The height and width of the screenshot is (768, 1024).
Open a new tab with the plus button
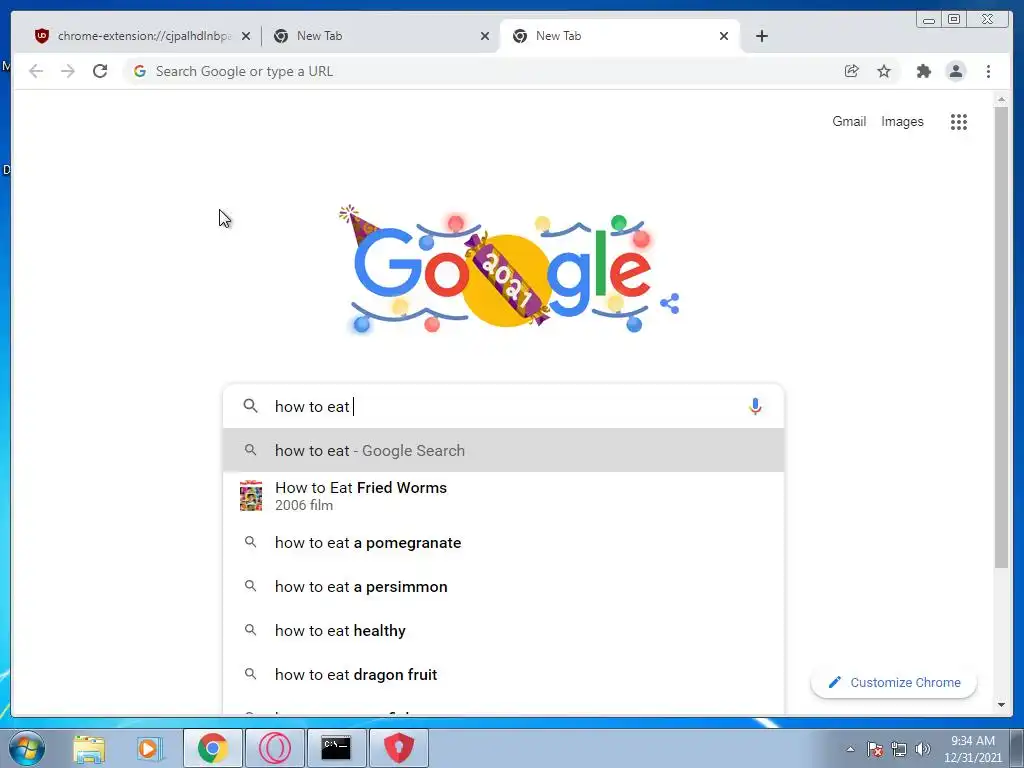coord(761,36)
